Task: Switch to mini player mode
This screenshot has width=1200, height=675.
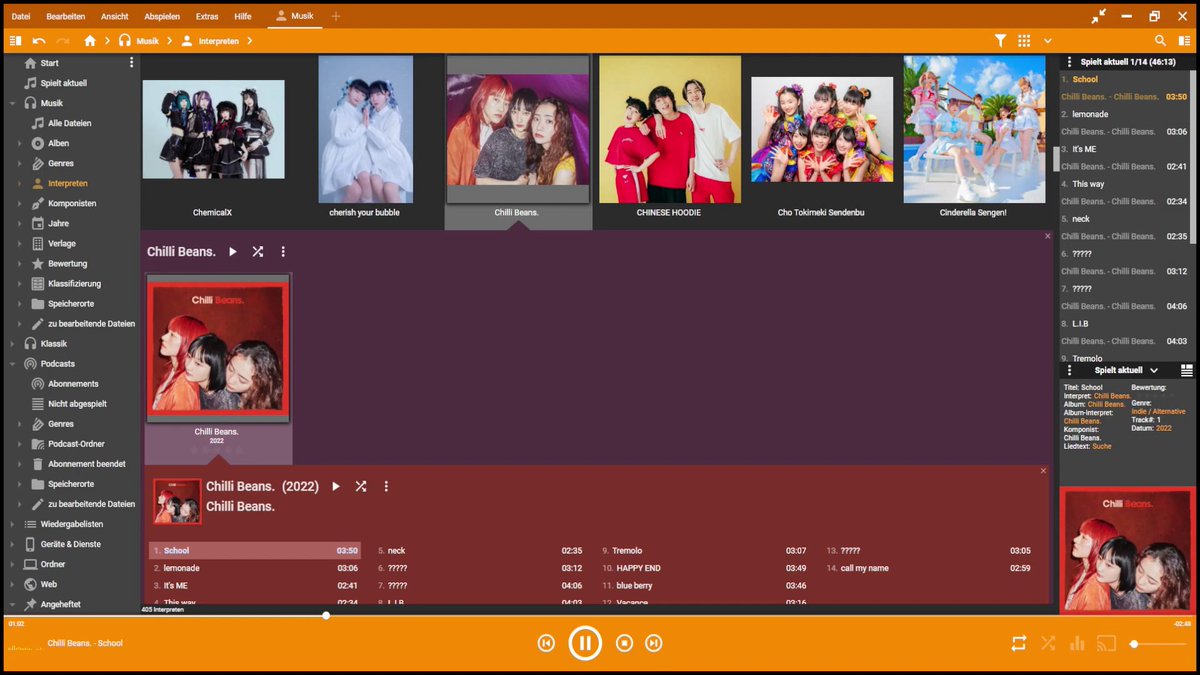Action: 1099,16
